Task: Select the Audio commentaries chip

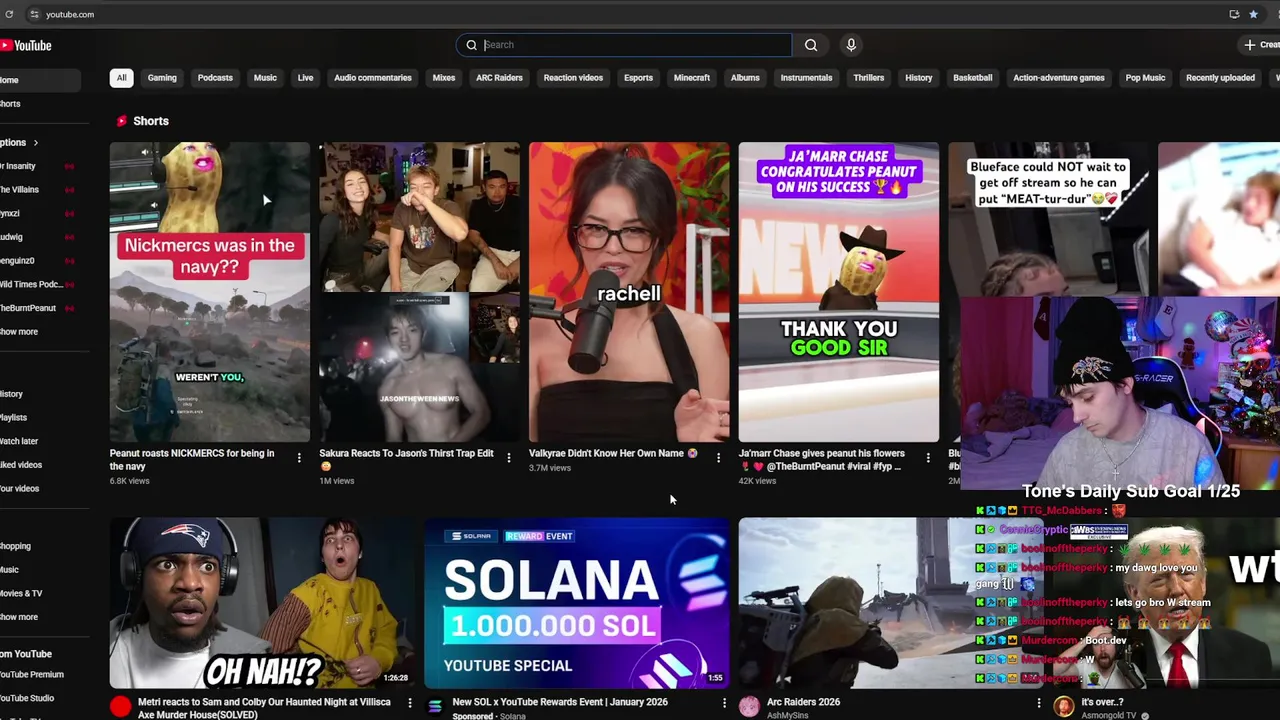Action: coord(372,78)
